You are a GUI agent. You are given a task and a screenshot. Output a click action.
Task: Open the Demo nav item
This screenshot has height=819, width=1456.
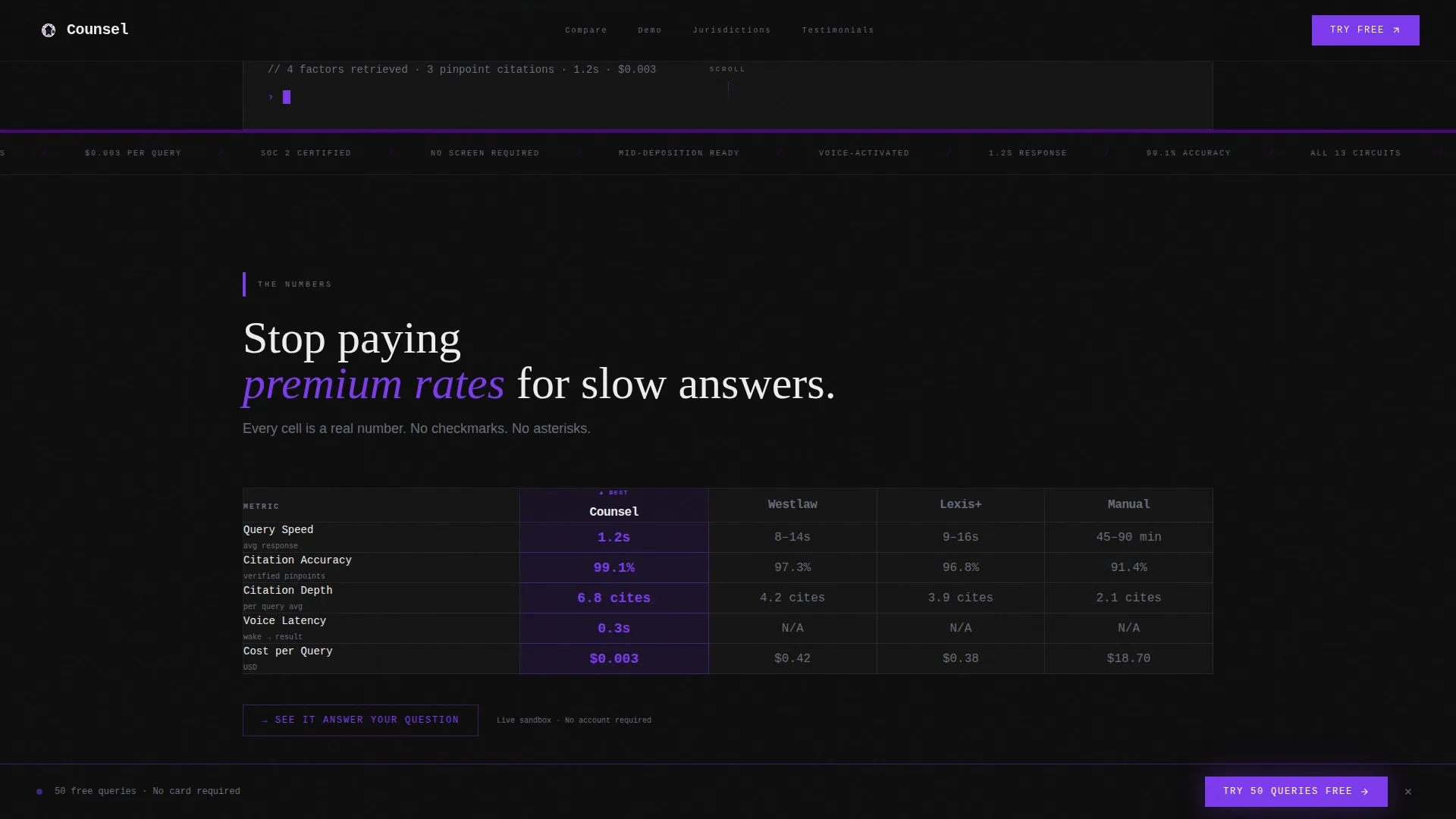click(650, 30)
